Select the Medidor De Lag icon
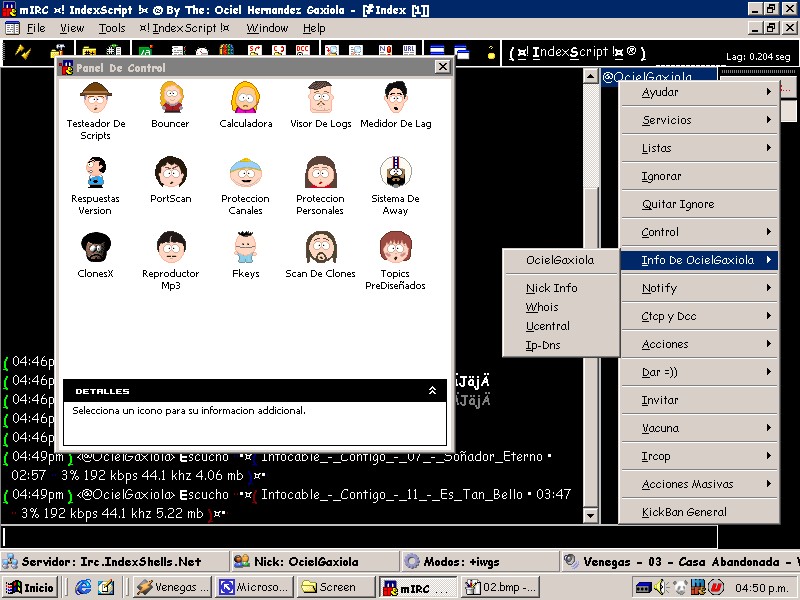800x600 pixels. coord(395,98)
